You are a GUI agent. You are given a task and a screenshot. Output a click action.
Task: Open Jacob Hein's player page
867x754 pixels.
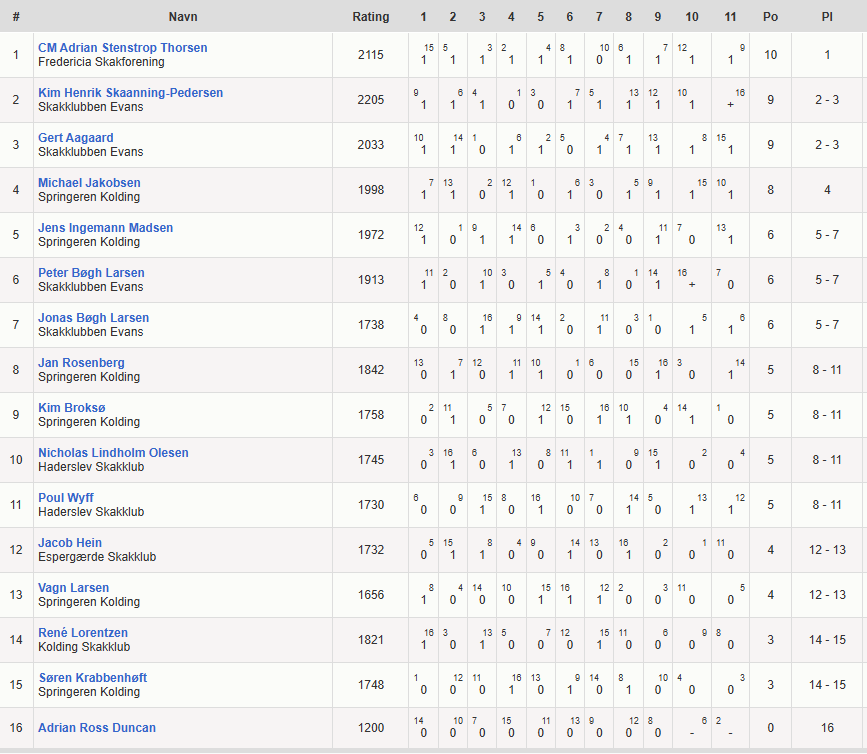(x=69, y=543)
